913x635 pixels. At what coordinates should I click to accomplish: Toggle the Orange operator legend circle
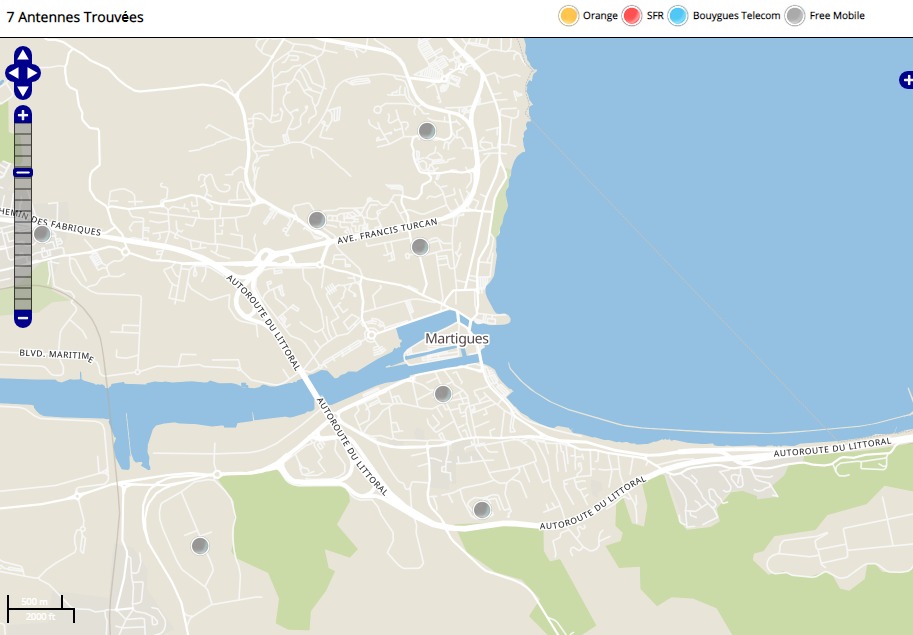coord(568,16)
